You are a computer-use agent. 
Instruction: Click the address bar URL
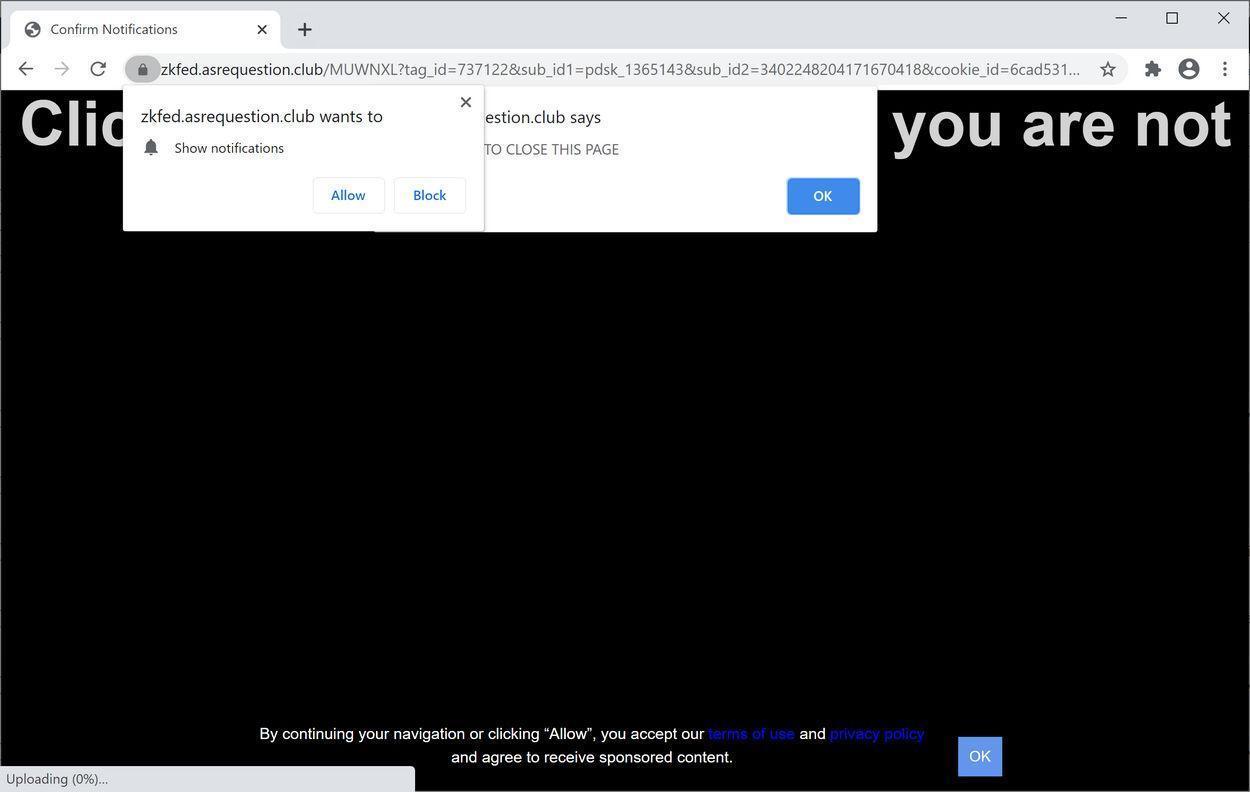(600, 69)
